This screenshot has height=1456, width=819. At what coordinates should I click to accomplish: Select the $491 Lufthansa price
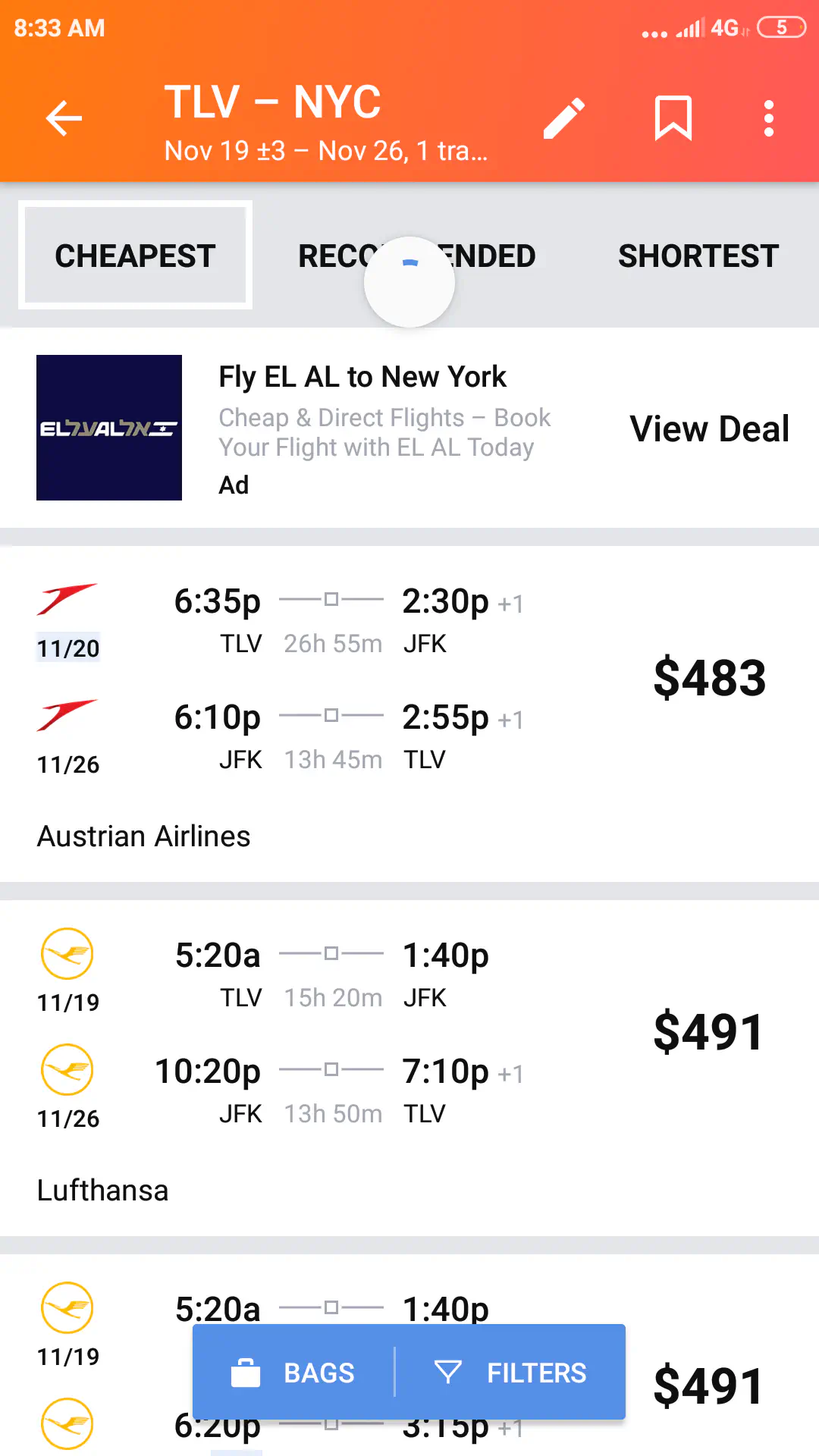[x=709, y=1031]
